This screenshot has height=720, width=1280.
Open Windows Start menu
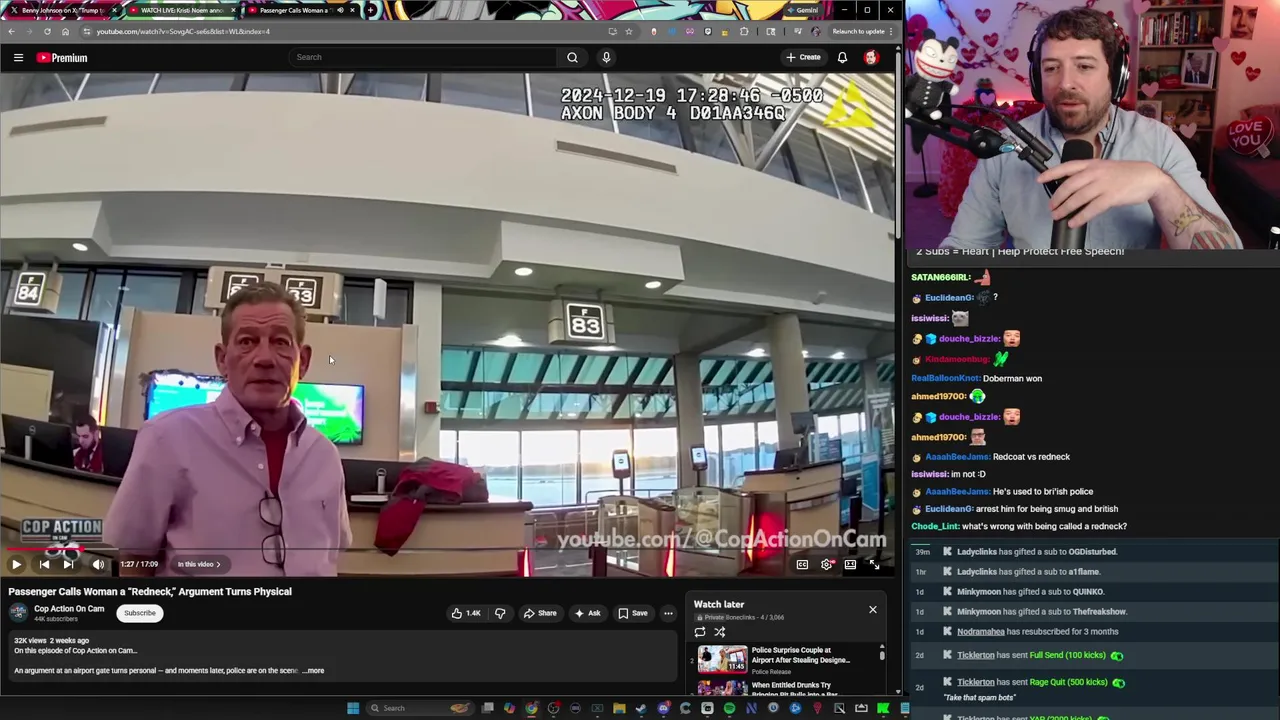tap(352, 708)
